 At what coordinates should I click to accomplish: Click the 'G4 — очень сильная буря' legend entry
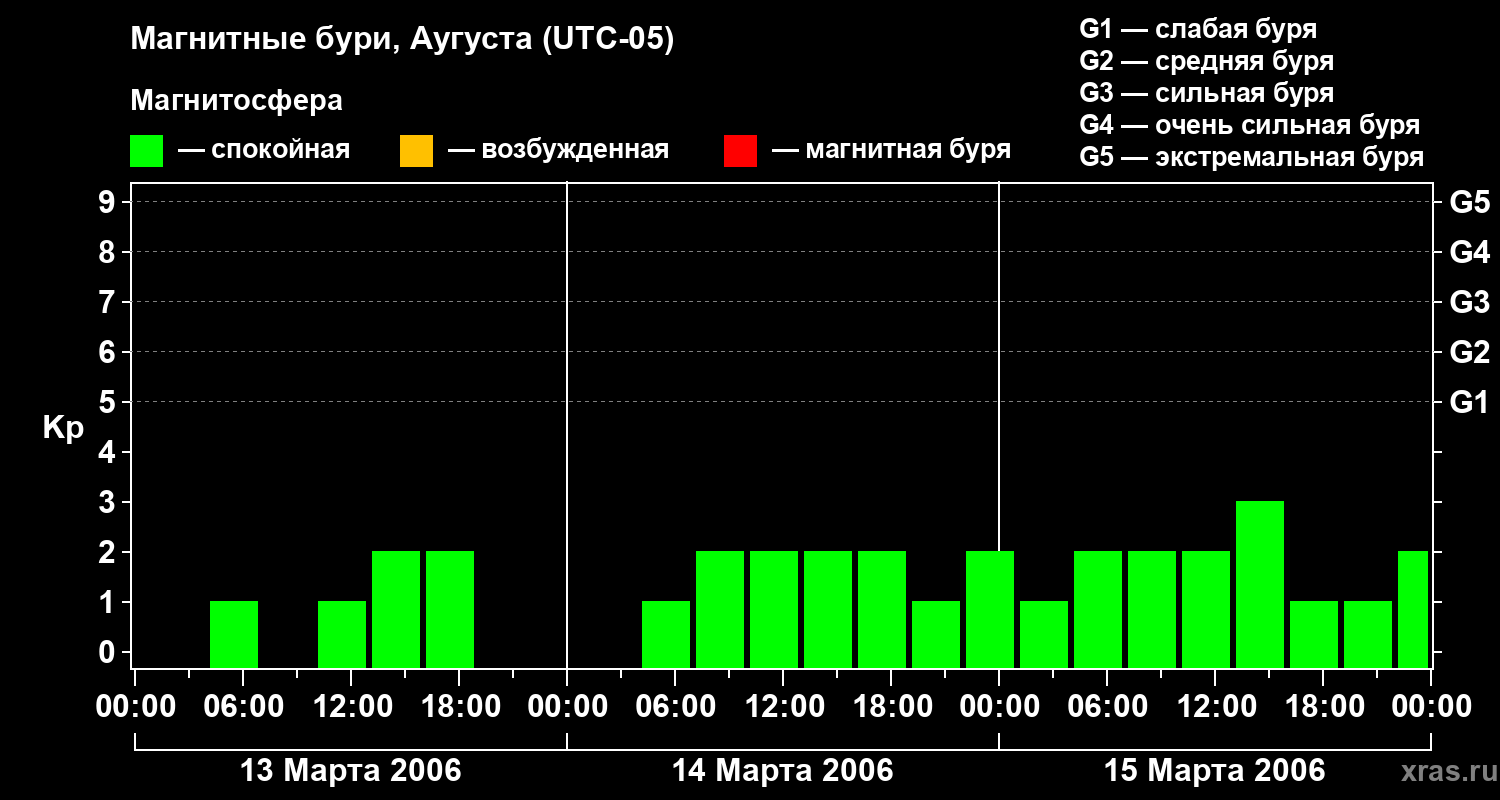click(x=1250, y=125)
